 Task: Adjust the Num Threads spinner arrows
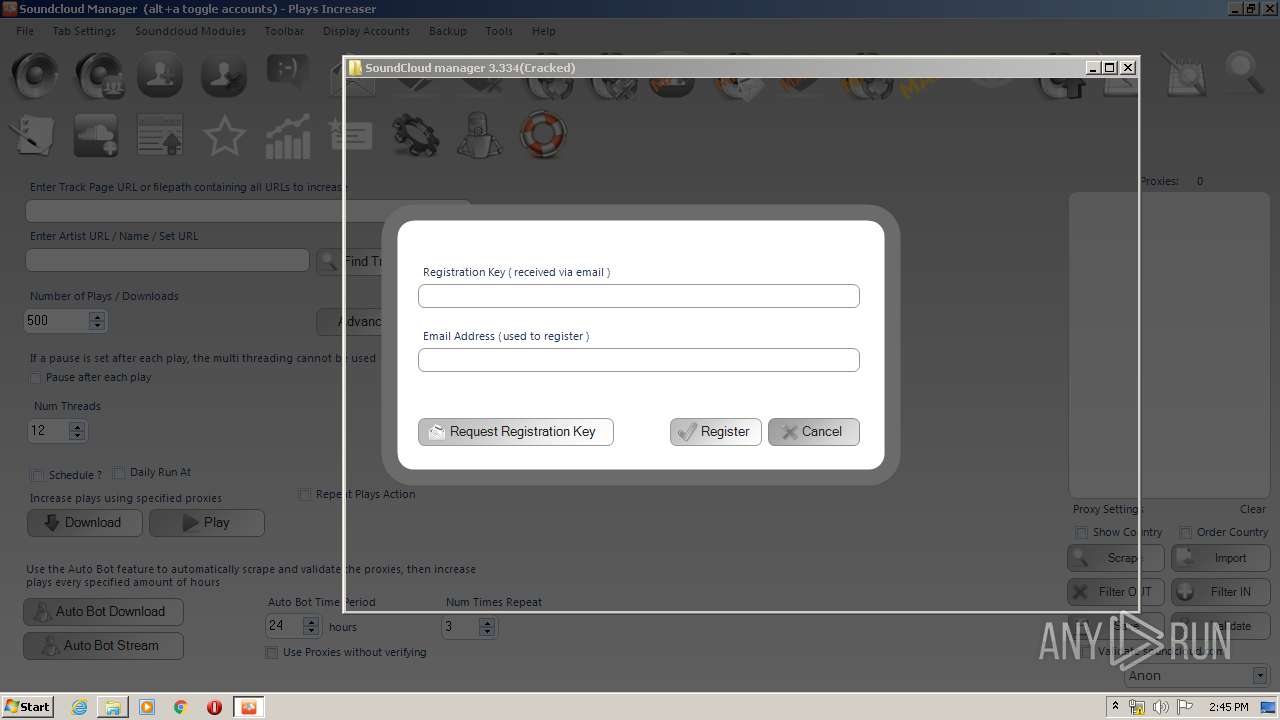[x=77, y=431]
